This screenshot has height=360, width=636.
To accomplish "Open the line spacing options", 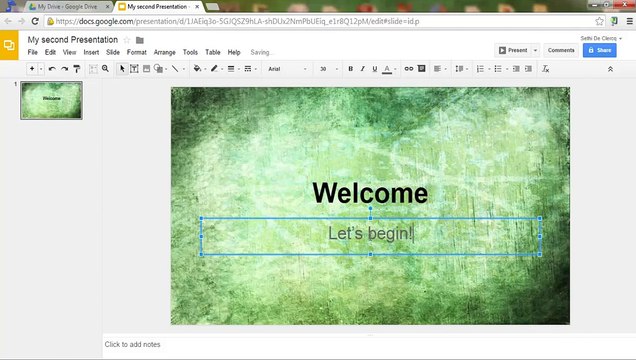I will point(459,69).
